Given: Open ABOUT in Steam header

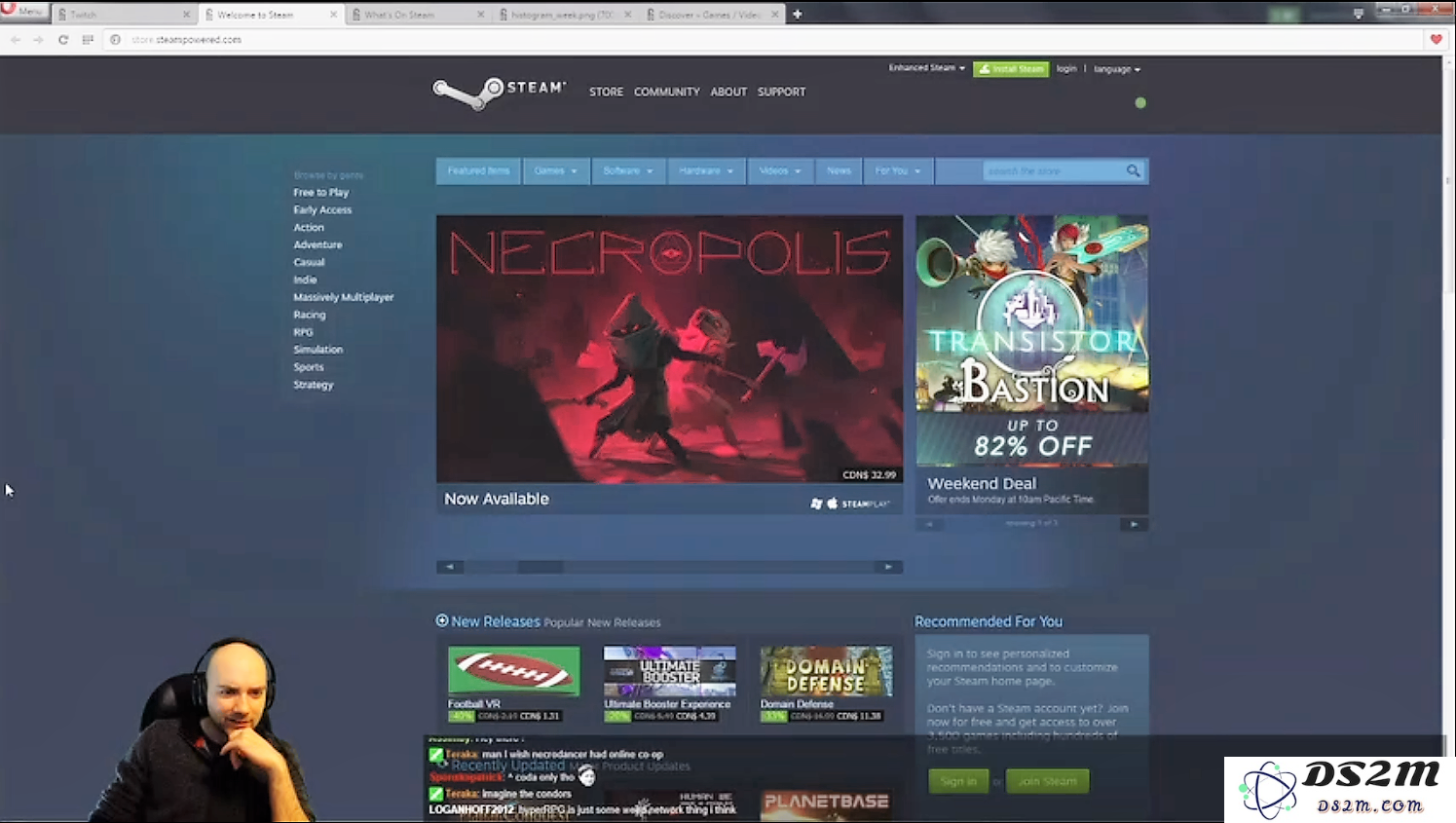Looking at the screenshot, I should 728,92.
